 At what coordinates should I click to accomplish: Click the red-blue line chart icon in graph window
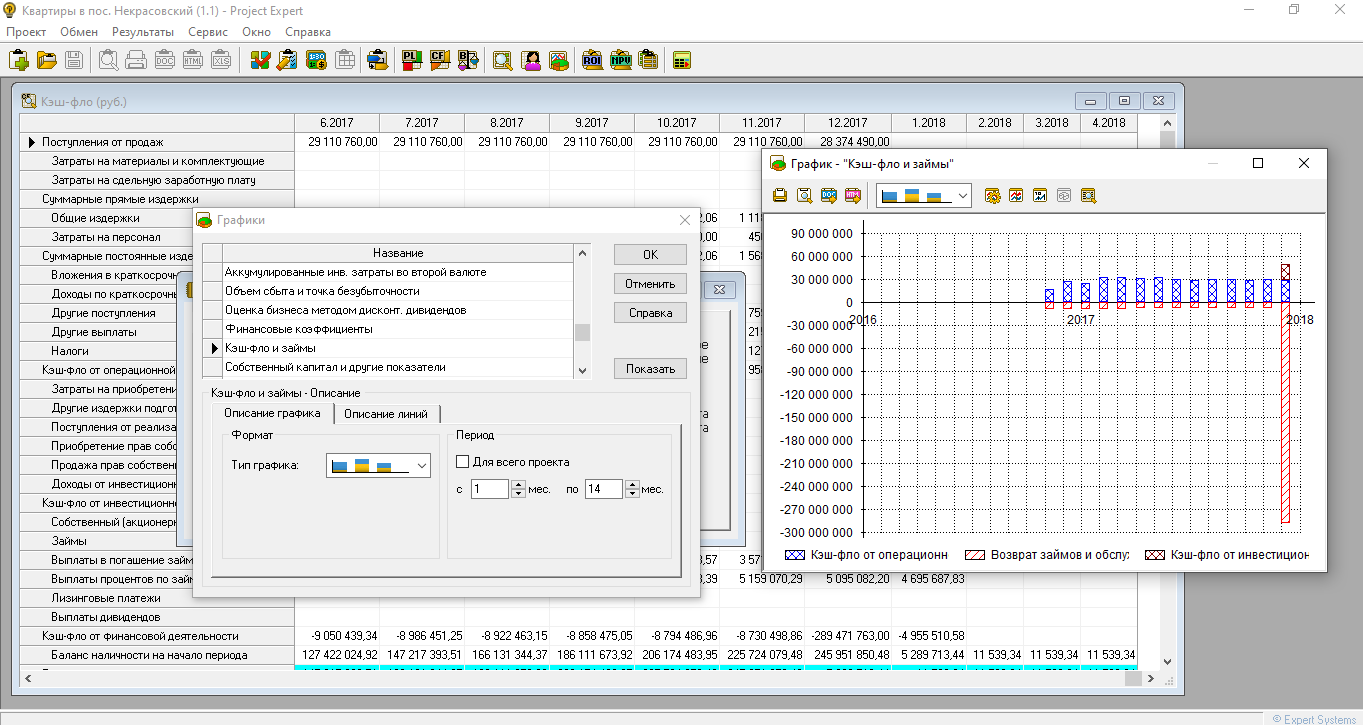[x=1017, y=195]
